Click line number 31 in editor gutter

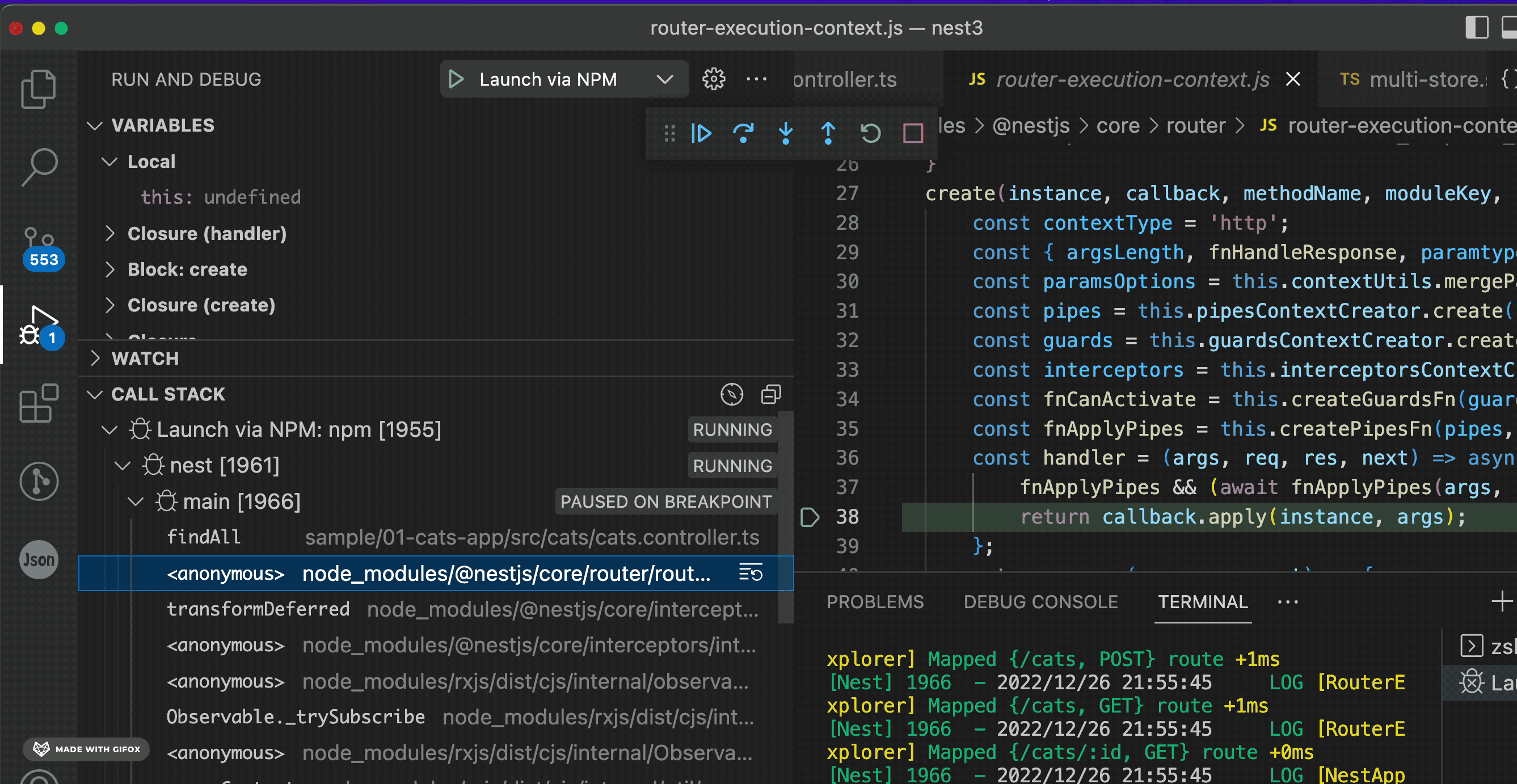click(847, 310)
